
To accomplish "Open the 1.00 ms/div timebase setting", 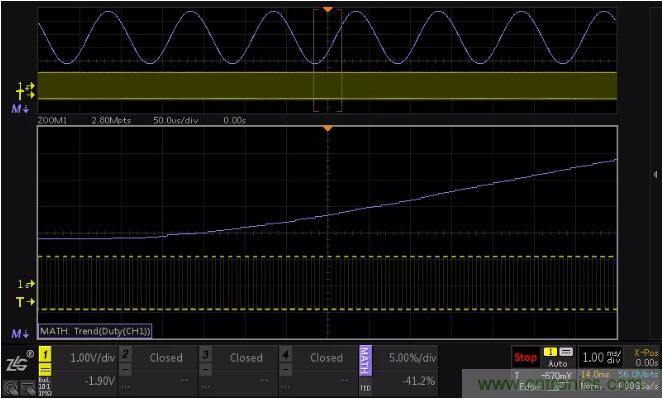I will pos(601,358).
